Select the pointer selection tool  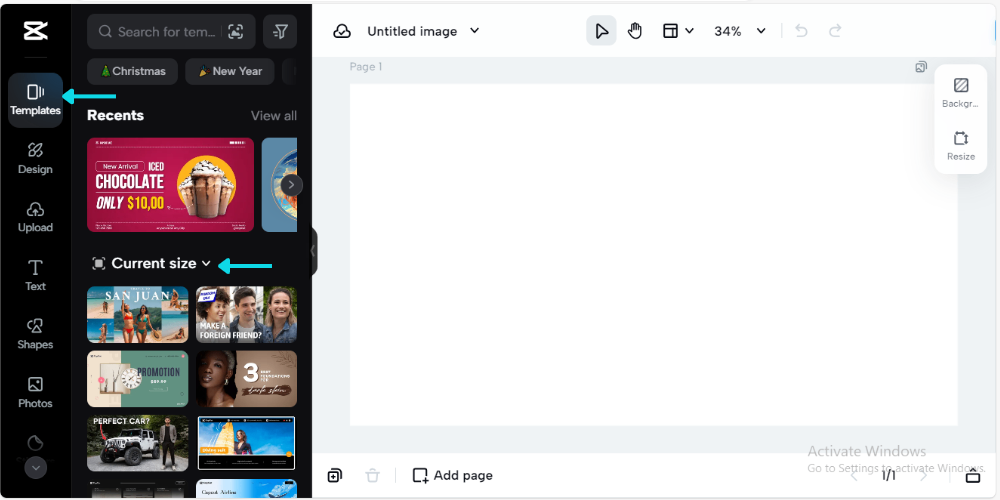pos(601,31)
